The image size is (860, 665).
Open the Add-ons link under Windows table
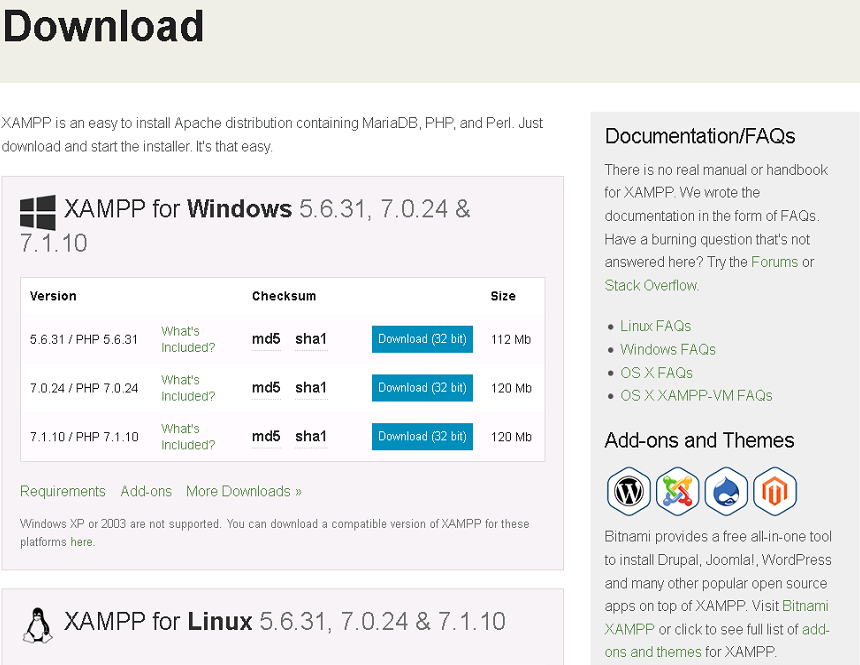click(x=146, y=491)
